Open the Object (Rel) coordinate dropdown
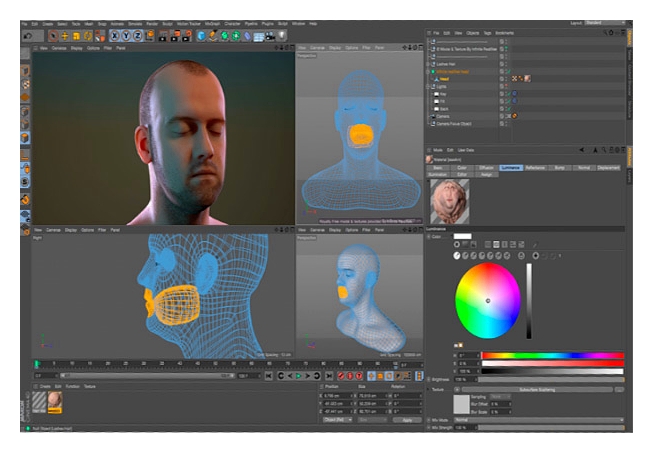This screenshot has width=653, height=453. click(338, 420)
